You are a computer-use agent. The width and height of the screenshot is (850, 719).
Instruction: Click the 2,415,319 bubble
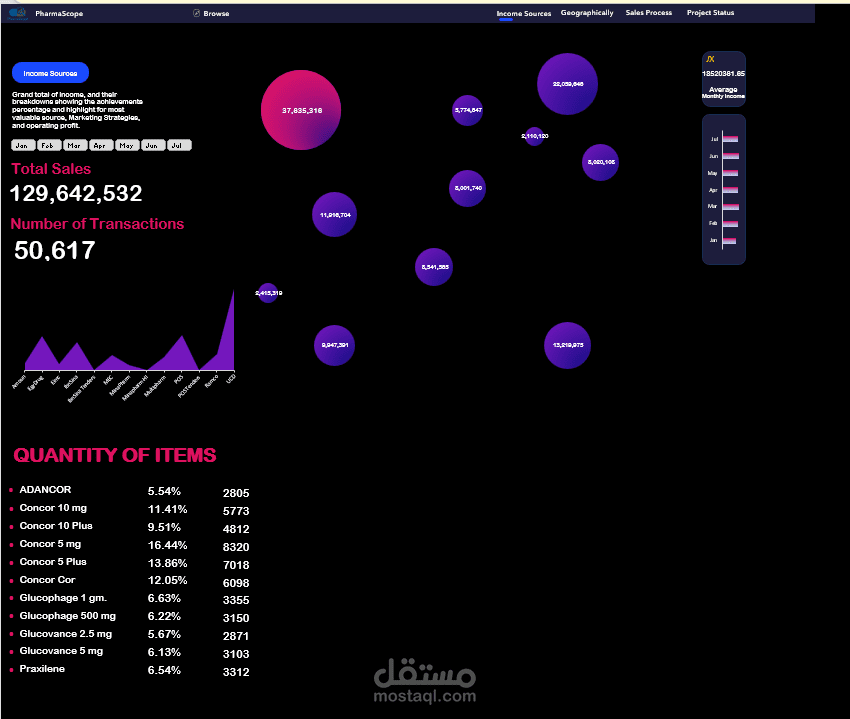268,293
